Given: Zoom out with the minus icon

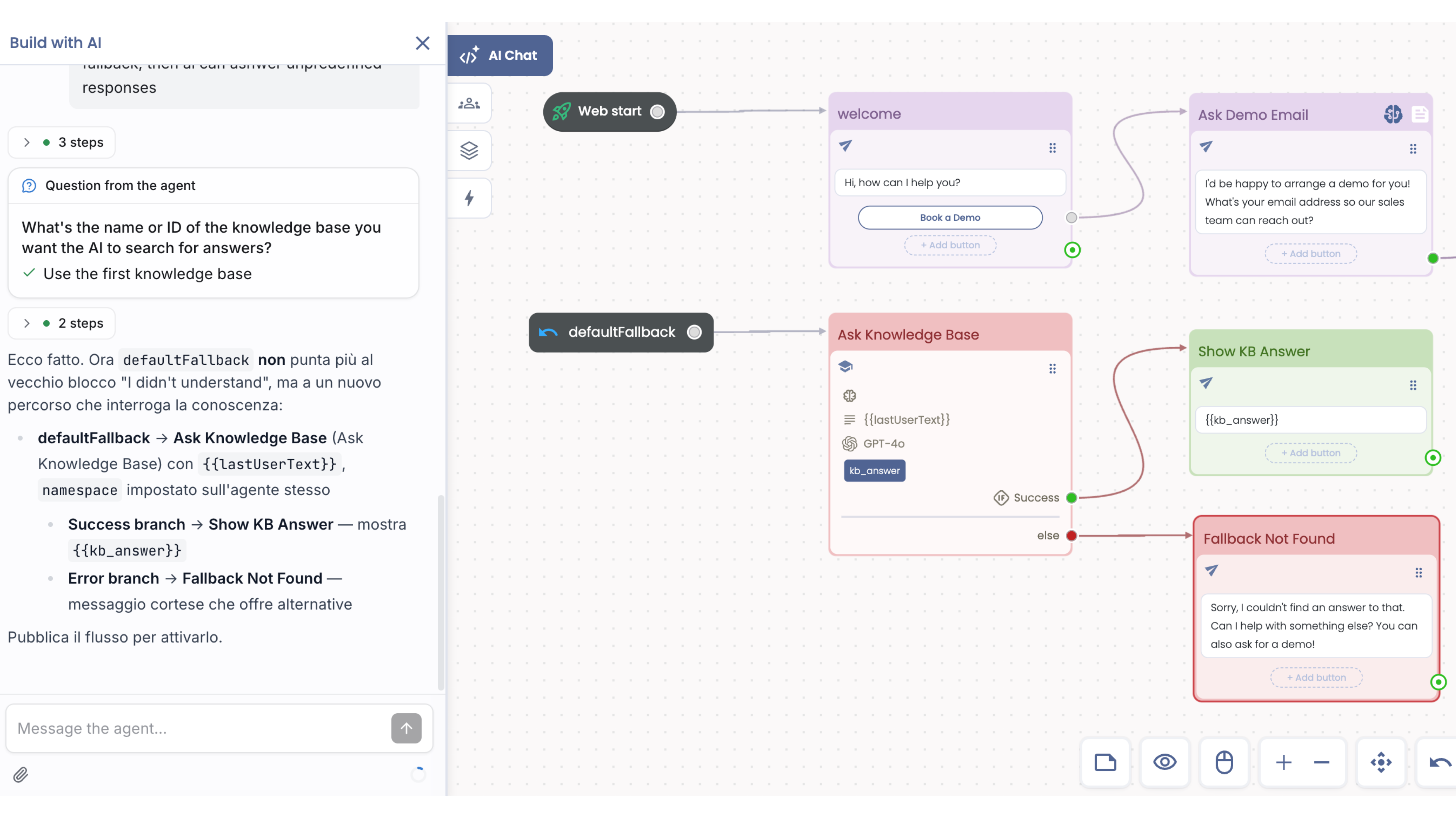Looking at the screenshot, I should click(x=1321, y=763).
